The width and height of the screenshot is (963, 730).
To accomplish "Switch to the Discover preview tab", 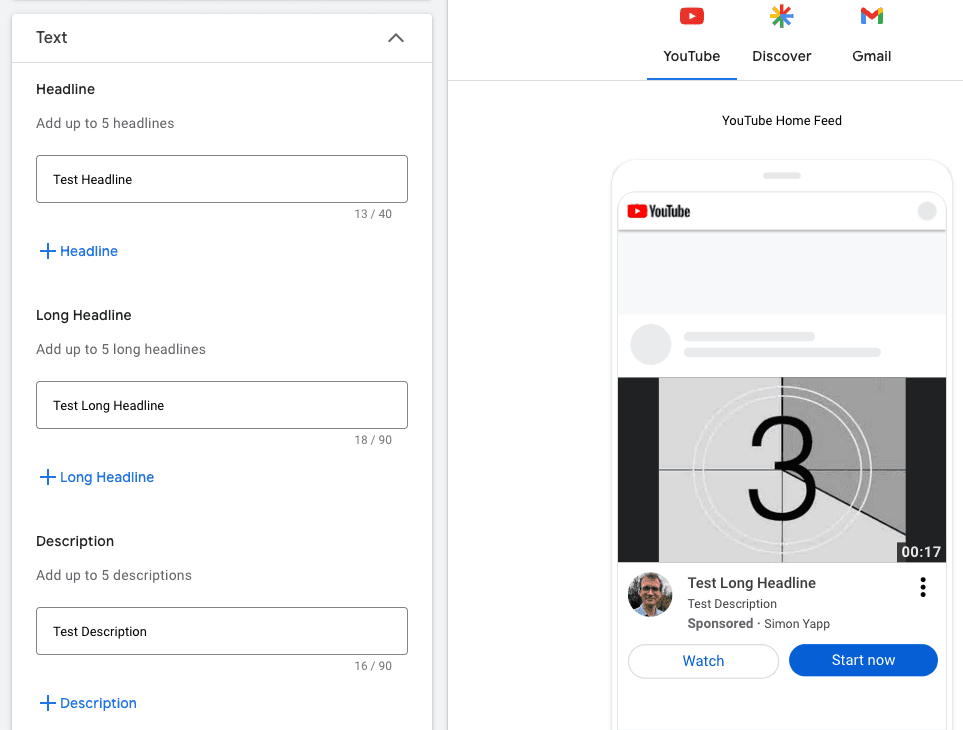I will (x=781, y=41).
